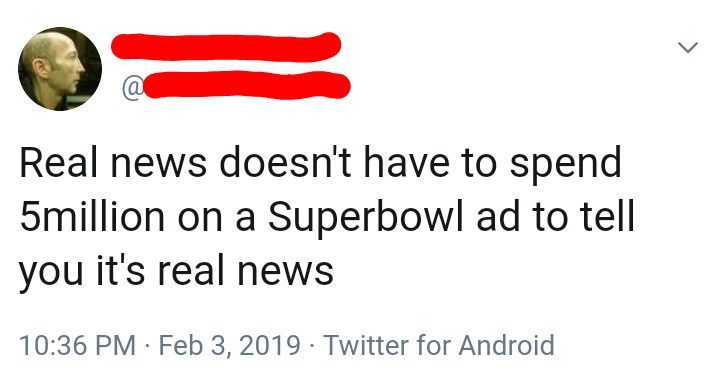The height and width of the screenshot is (382, 720).
Task: Click the bald man's profile avatar
Action: coord(60,69)
